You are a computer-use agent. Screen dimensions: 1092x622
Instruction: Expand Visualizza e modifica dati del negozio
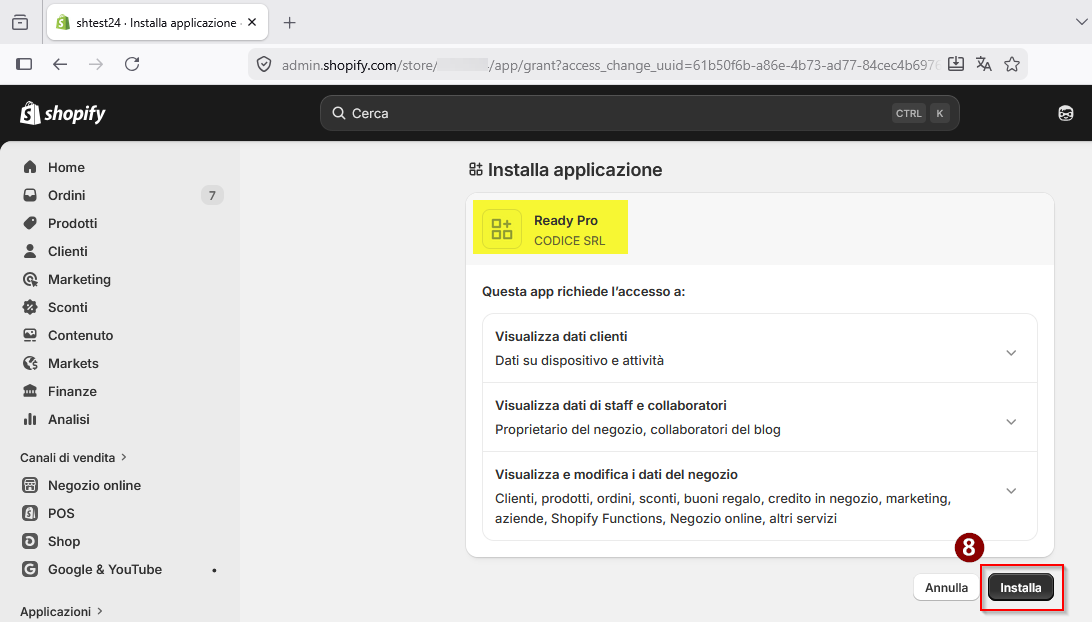point(1011,491)
